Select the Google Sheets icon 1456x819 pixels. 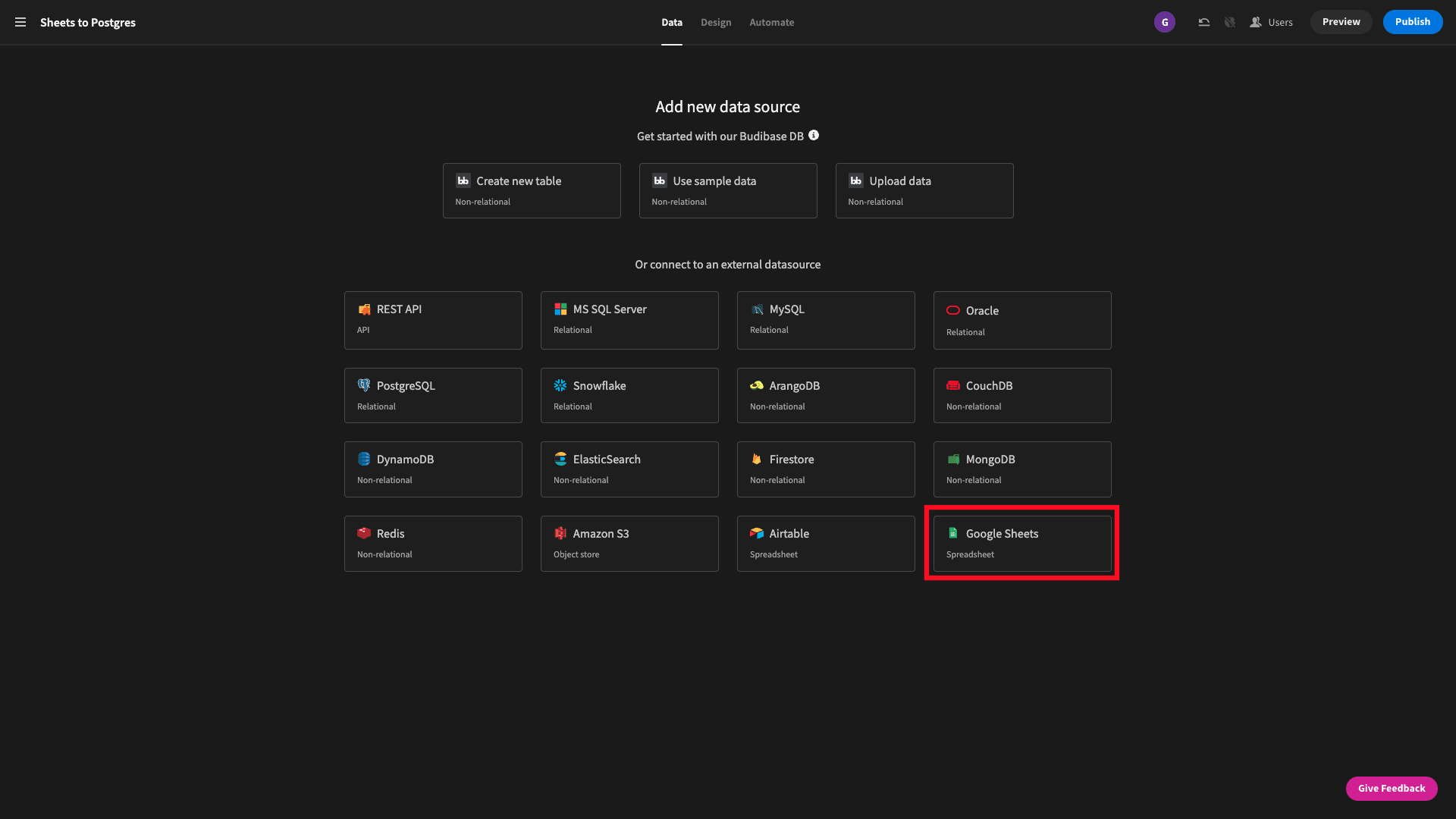click(x=953, y=533)
